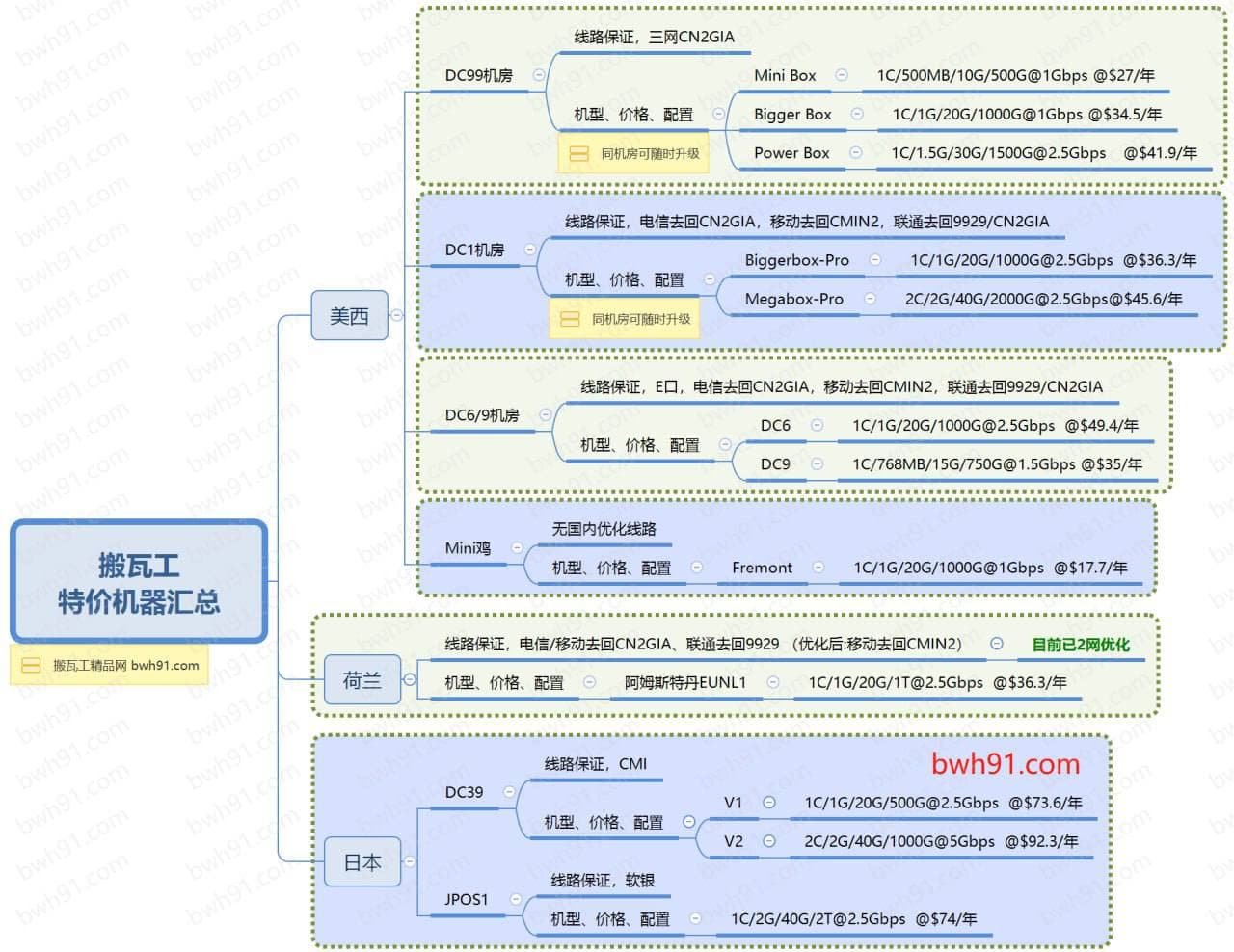Click the red bwh91.com text
Image resolution: width=1234 pixels, height=952 pixels.
pyautogui.click(x=1005, y=764)
